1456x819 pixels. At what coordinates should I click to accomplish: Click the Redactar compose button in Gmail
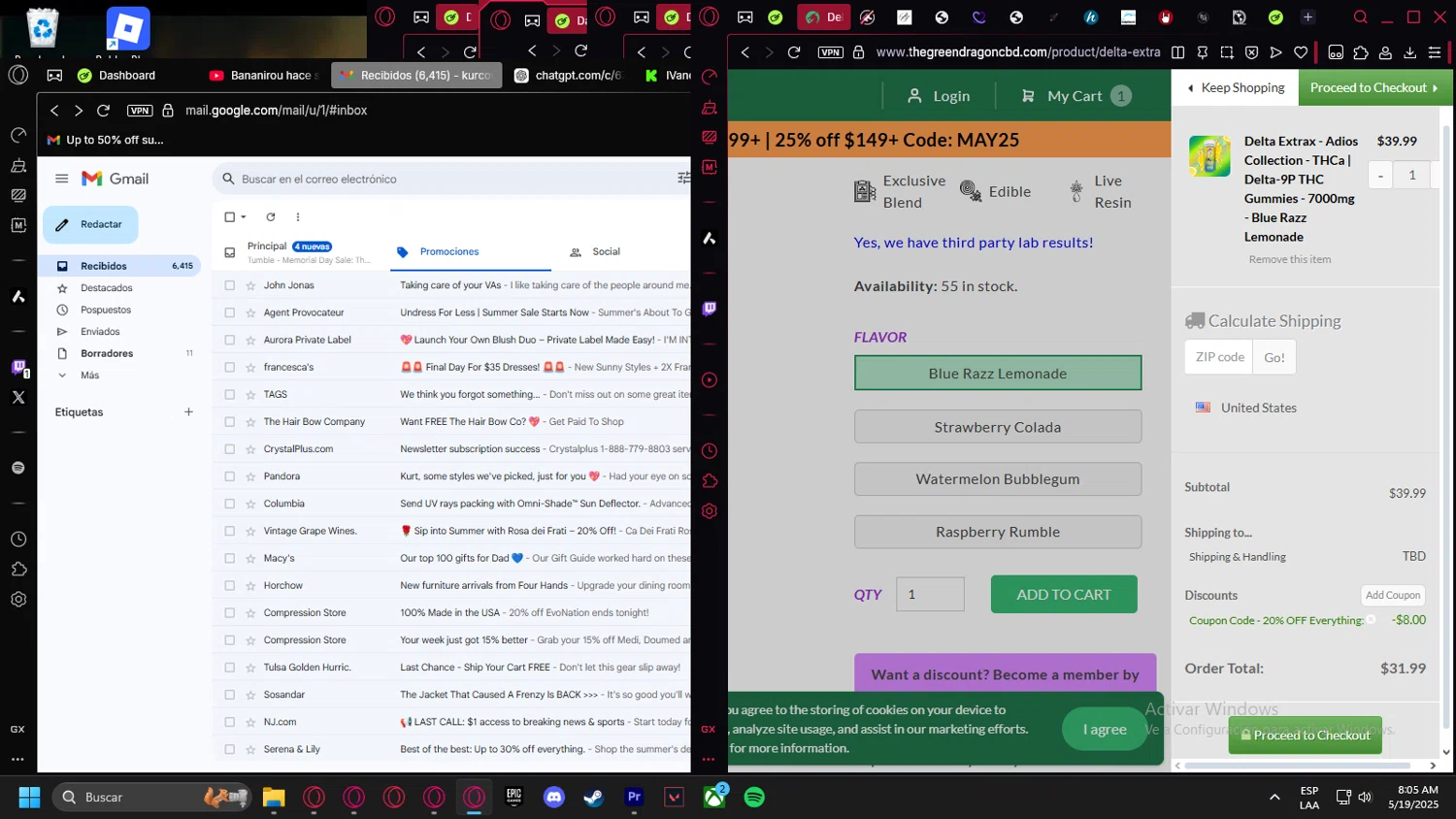[90, 224]
